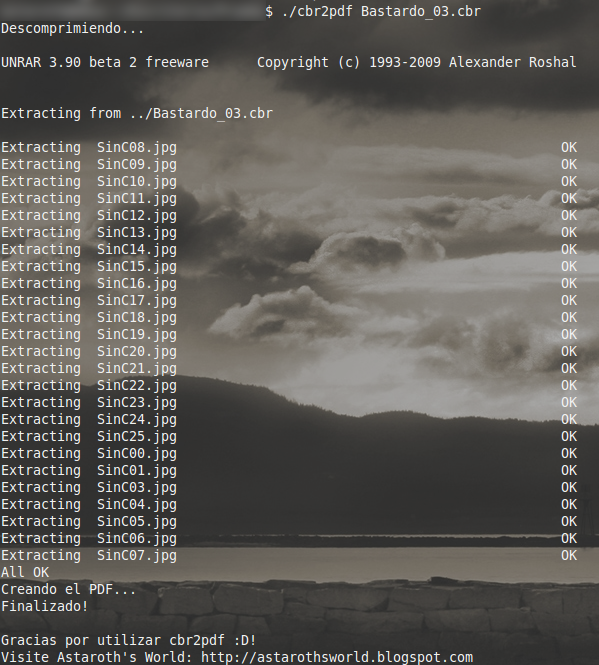Viewport: 599px width, 665px height.
Task: Click the 'Creando el PDF...' line
Action: click(68, 590)
